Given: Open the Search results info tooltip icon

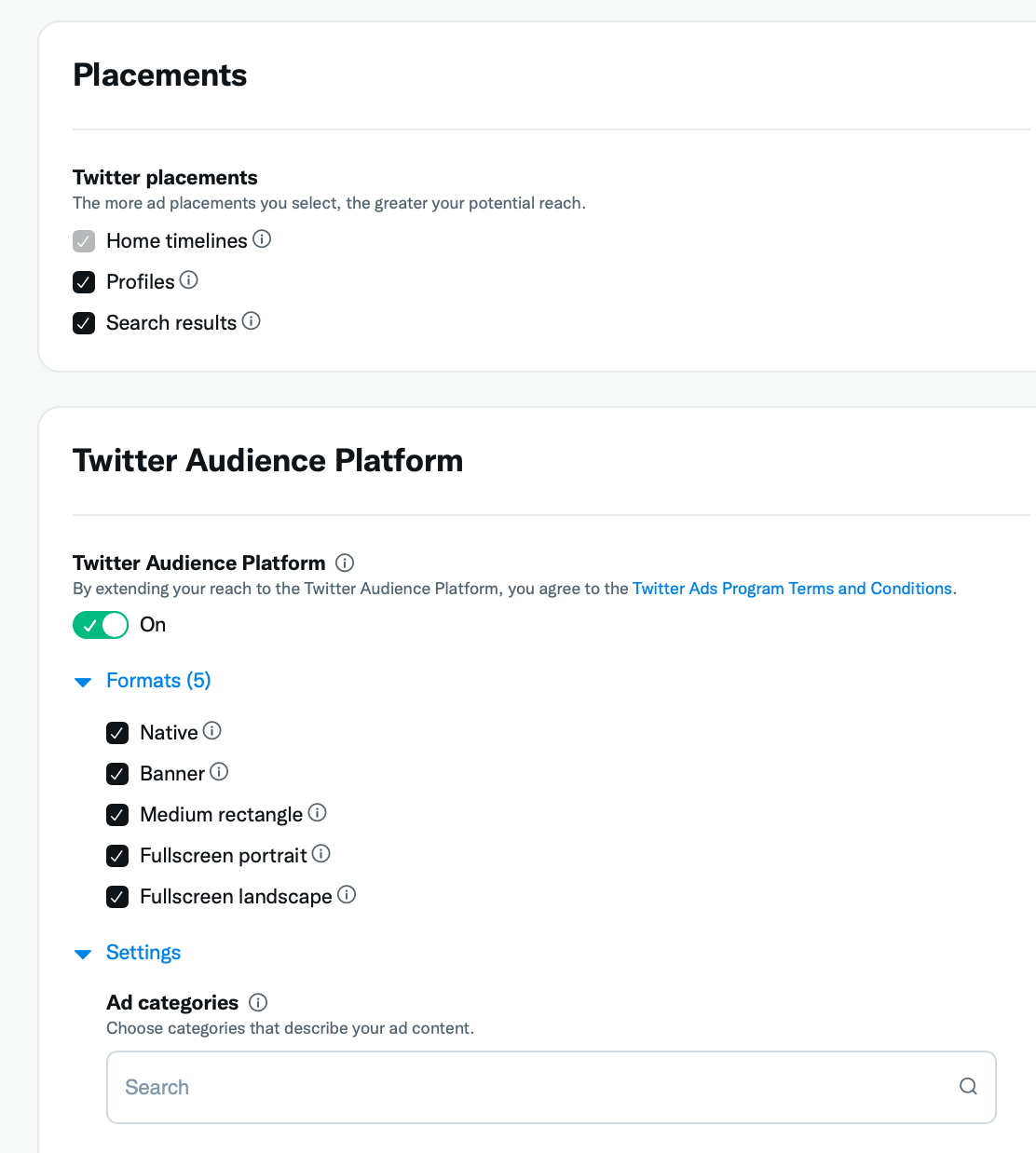Looking at the screenshot, I should pyautogui.click(x=252, y=321).
